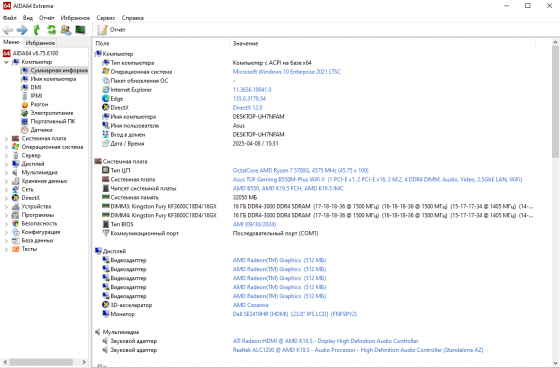Click the Безопасность shield icon
Screen dimensions: 560x368
click(15, 224)
